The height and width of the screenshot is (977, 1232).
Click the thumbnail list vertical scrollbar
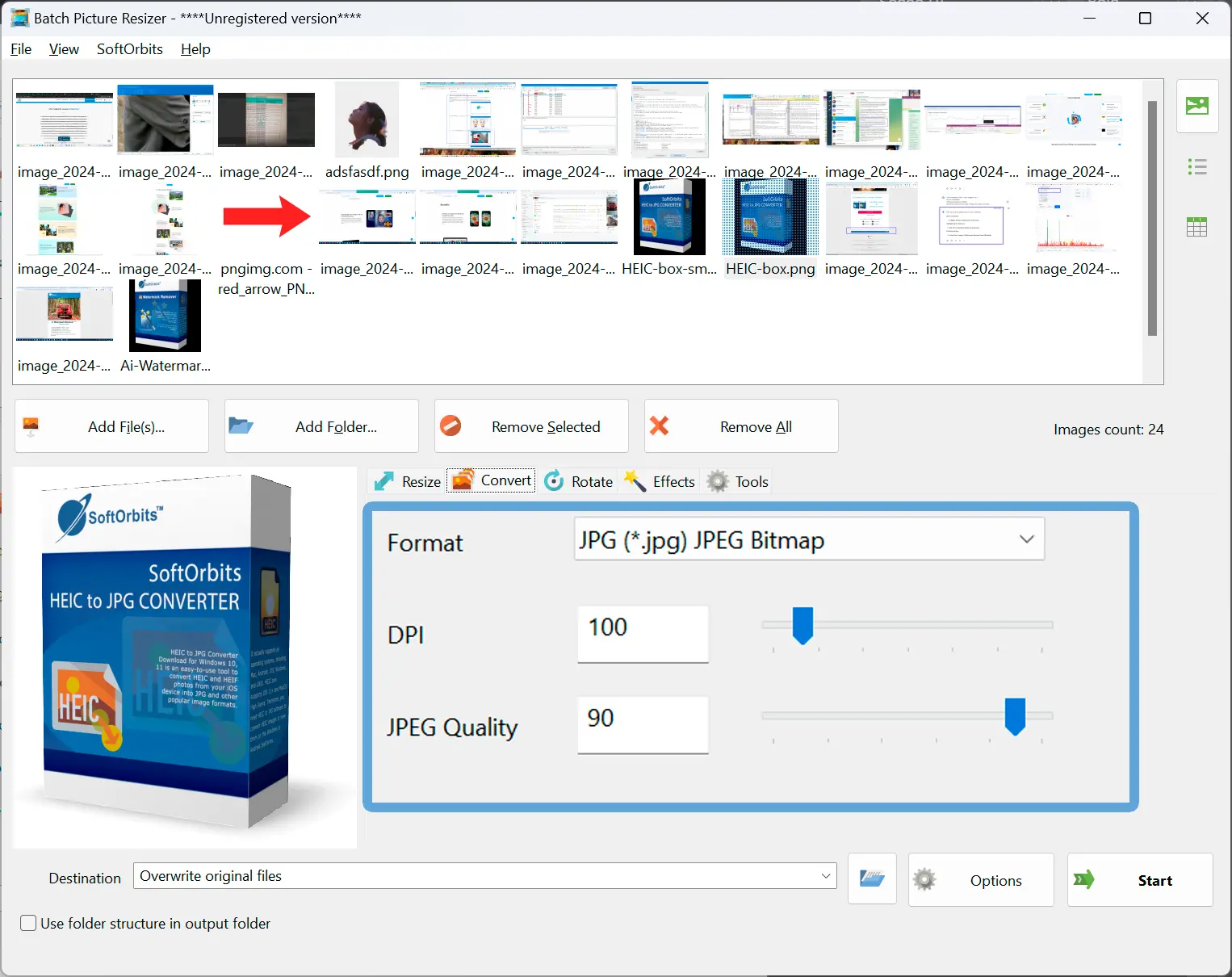click(x=1152, y=218)
